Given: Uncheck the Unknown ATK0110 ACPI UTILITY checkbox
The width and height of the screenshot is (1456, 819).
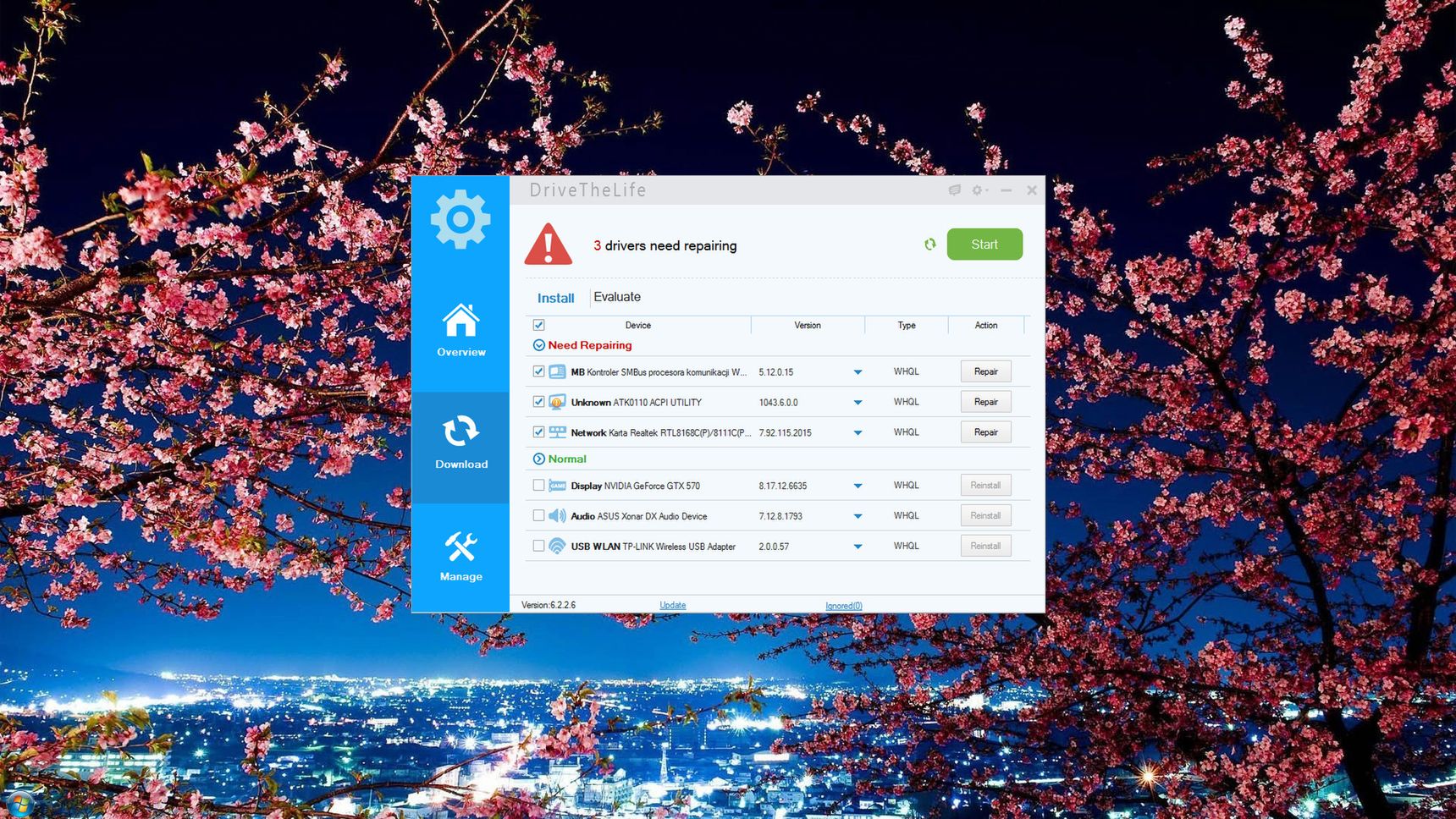Looking at the screenshot, I should (538, 402).
